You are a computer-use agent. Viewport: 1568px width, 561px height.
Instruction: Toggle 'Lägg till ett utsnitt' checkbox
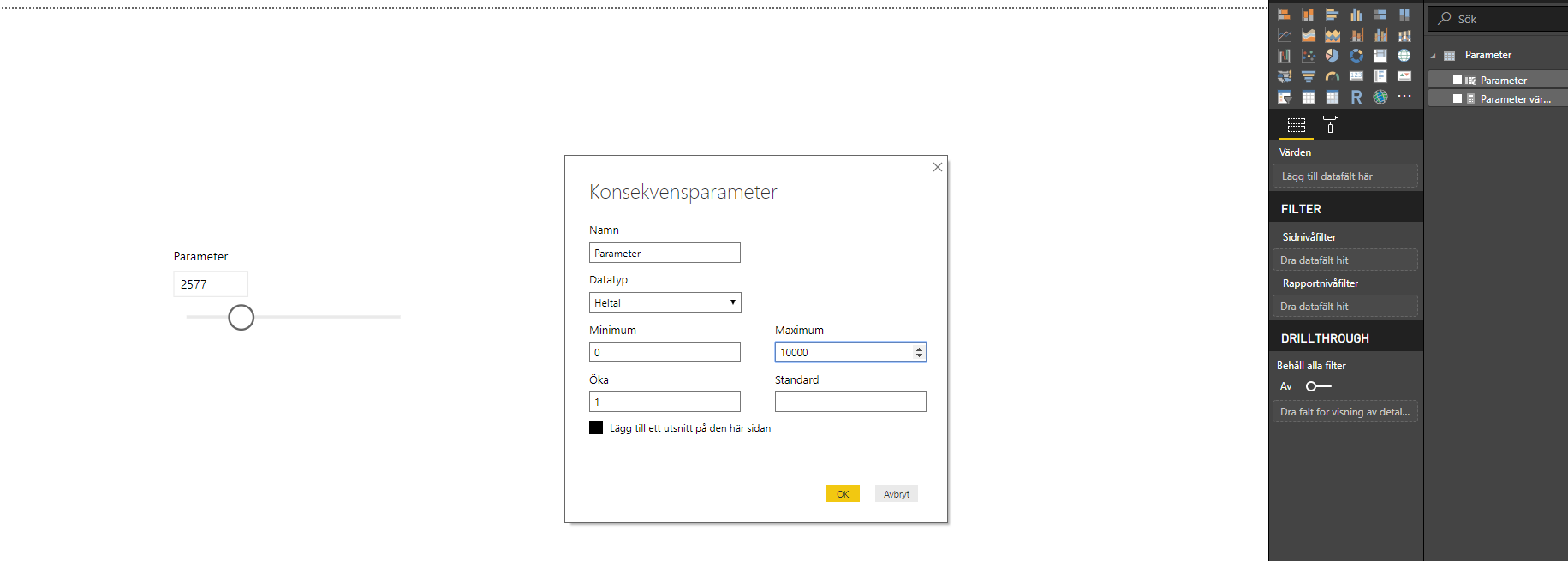[596, 427]
